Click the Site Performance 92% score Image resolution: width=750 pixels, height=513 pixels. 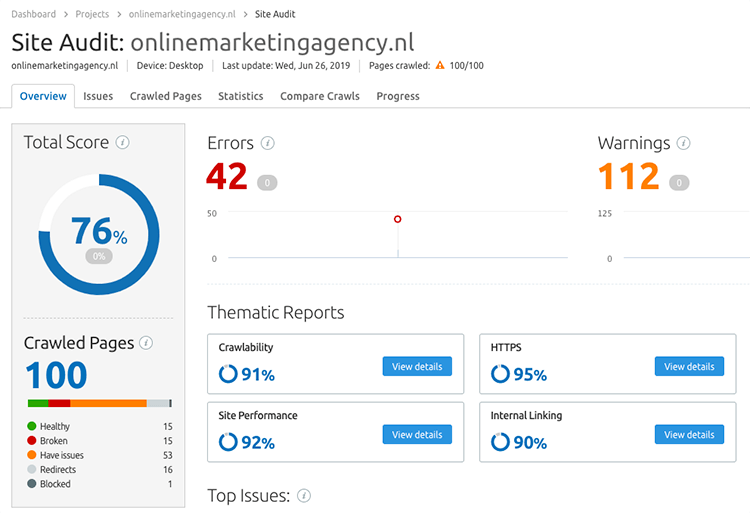tap(258, 443)
